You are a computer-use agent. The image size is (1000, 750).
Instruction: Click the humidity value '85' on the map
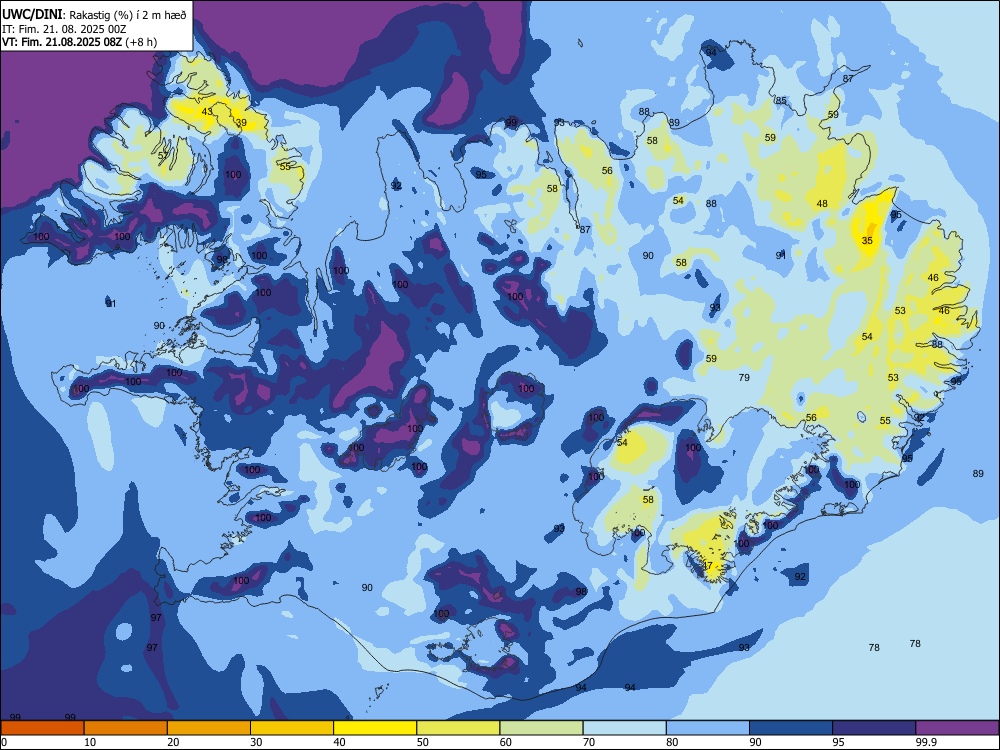[x=781, y=101]
